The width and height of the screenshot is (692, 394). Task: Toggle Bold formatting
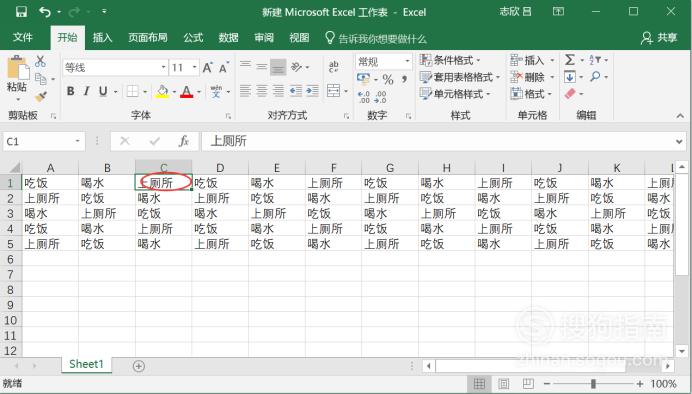pos(70,91)
